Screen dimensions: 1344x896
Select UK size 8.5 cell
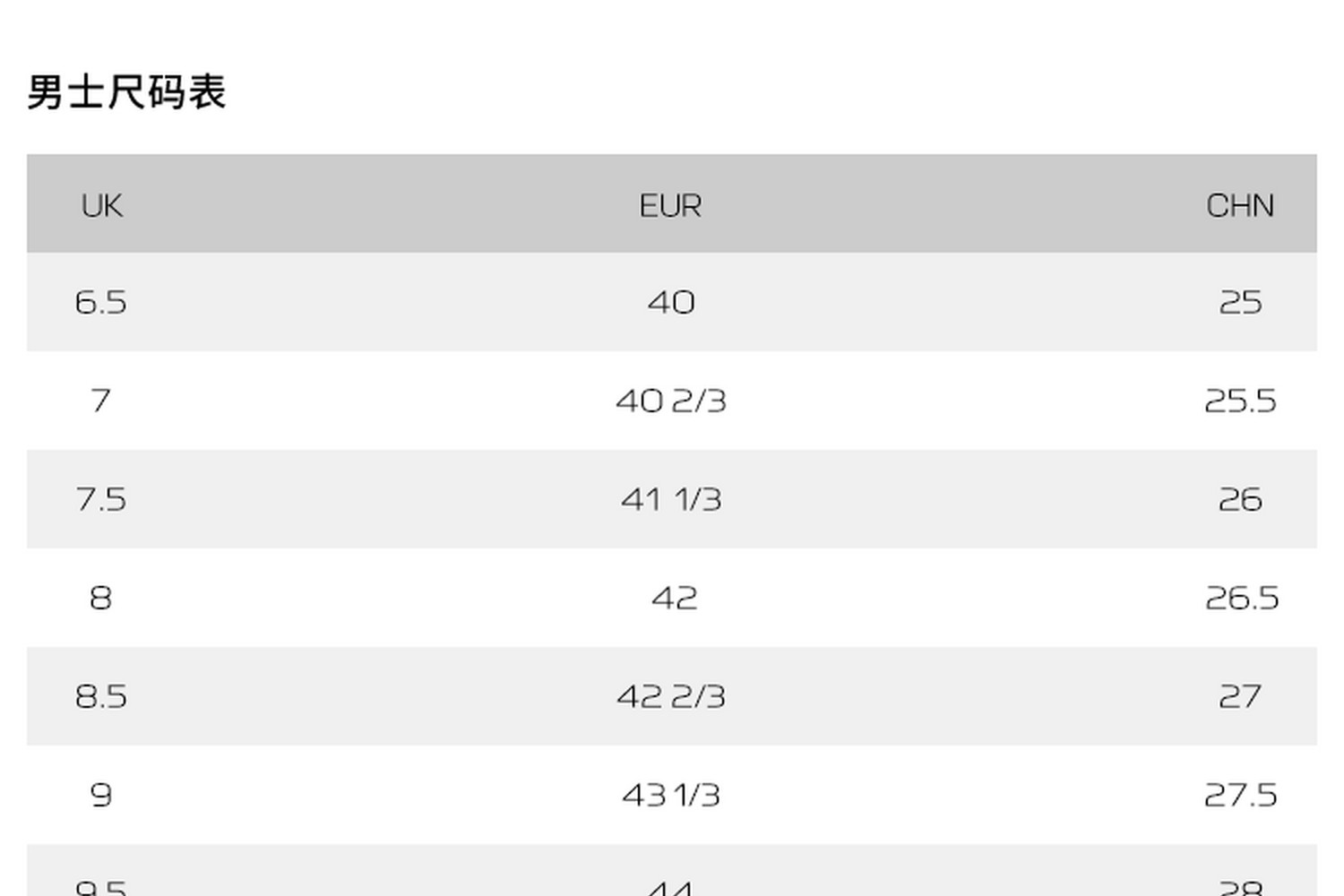101,696
